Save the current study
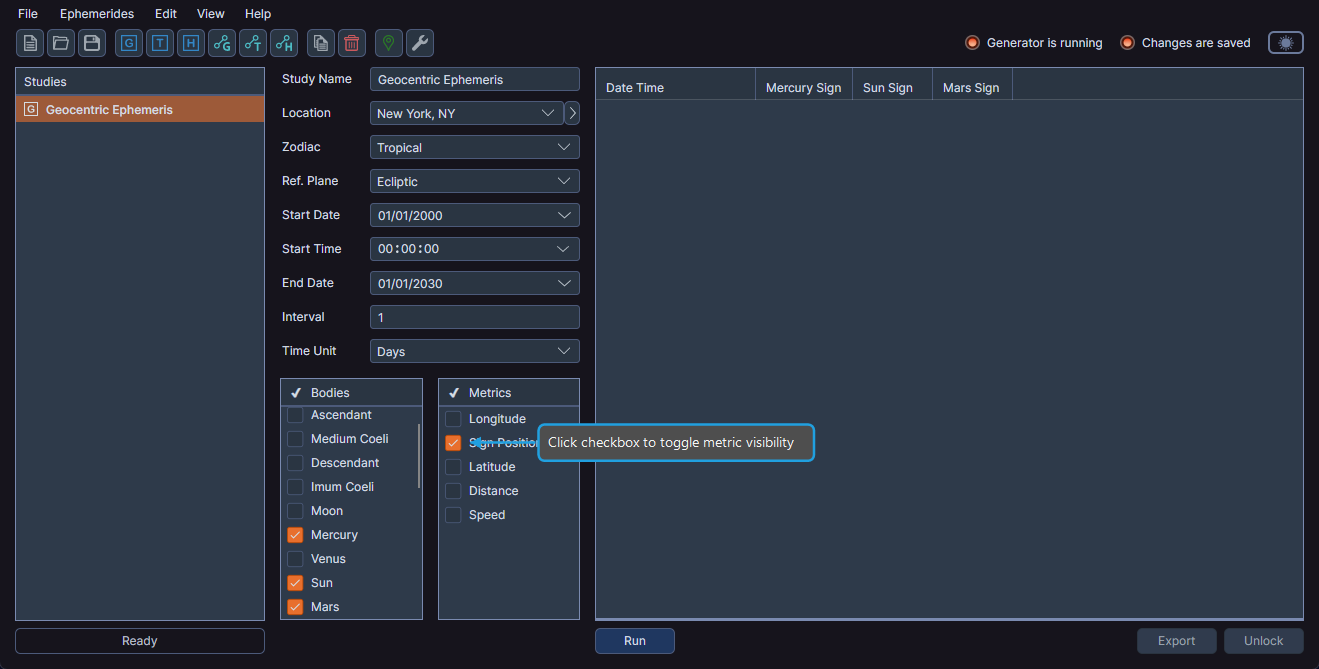 (x=91, y=43)
